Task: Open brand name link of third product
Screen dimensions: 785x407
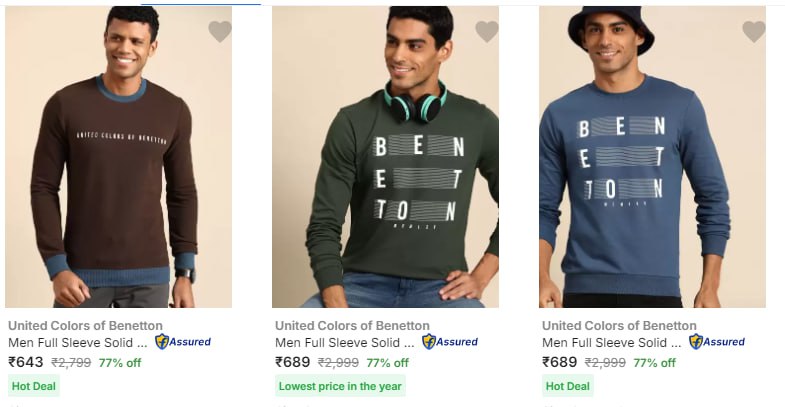Action: tap(619, 325)
